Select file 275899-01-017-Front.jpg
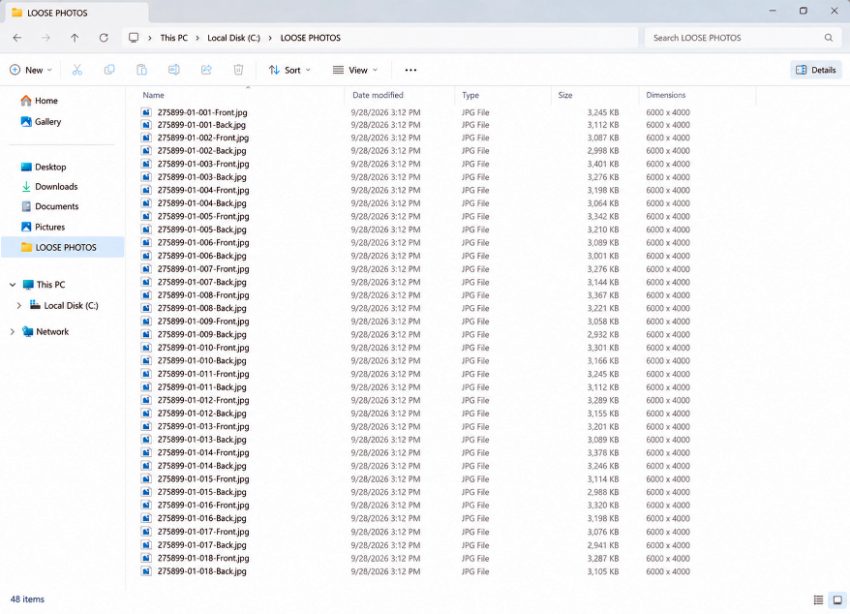 click(203, 532)
